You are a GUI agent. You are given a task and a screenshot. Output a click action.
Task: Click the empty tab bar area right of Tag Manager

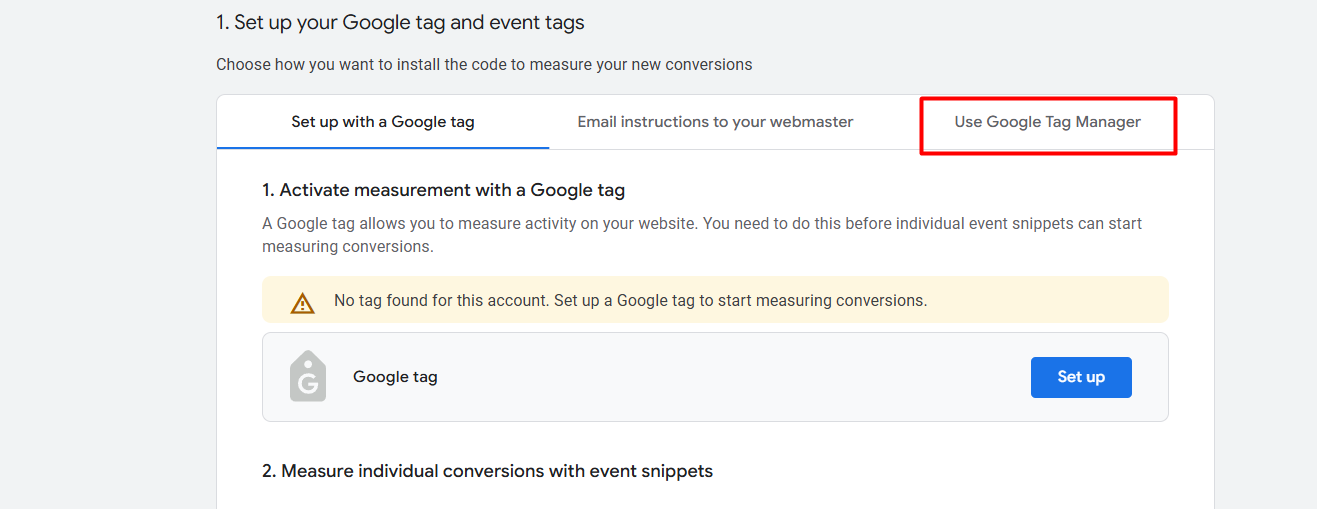(1195, 122)
